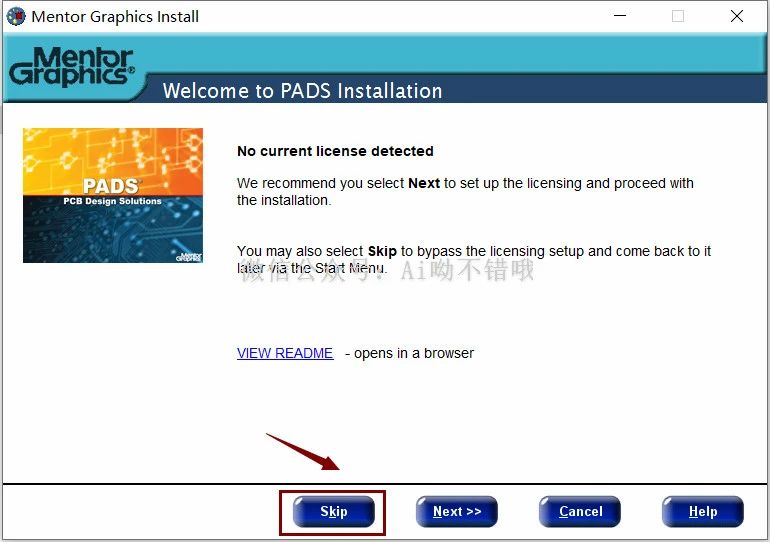
Task: Click the "No current license detected" heading
Action: 335,151
